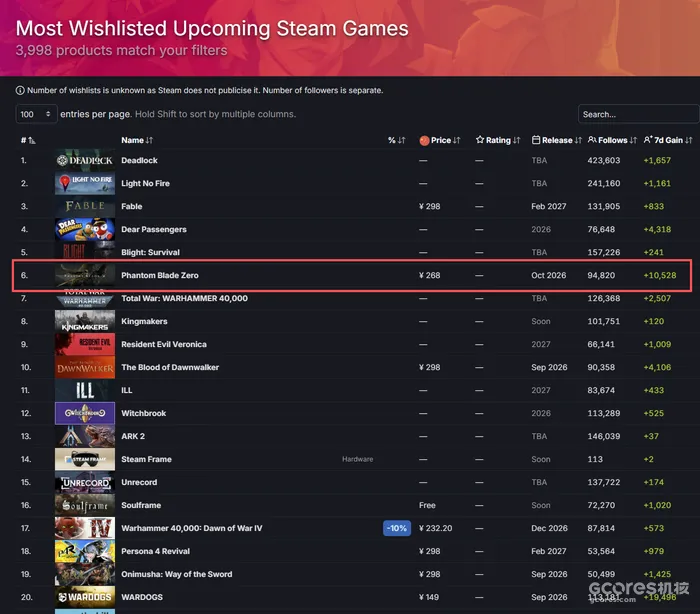
Task: Open the Persona 4 Revival link
Action: (x=155, y=551)
